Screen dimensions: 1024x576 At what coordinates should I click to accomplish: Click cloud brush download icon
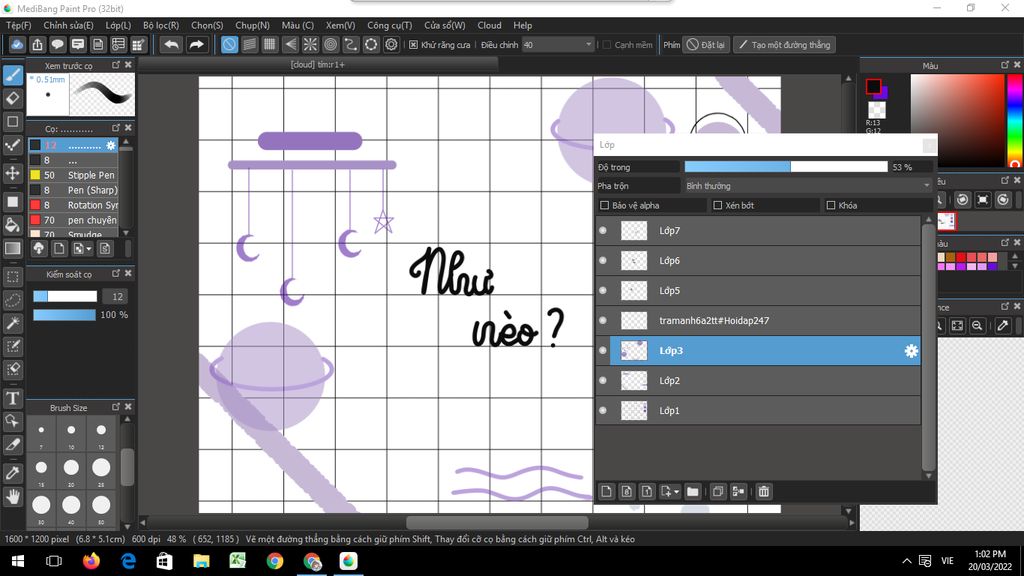point(39,248)
